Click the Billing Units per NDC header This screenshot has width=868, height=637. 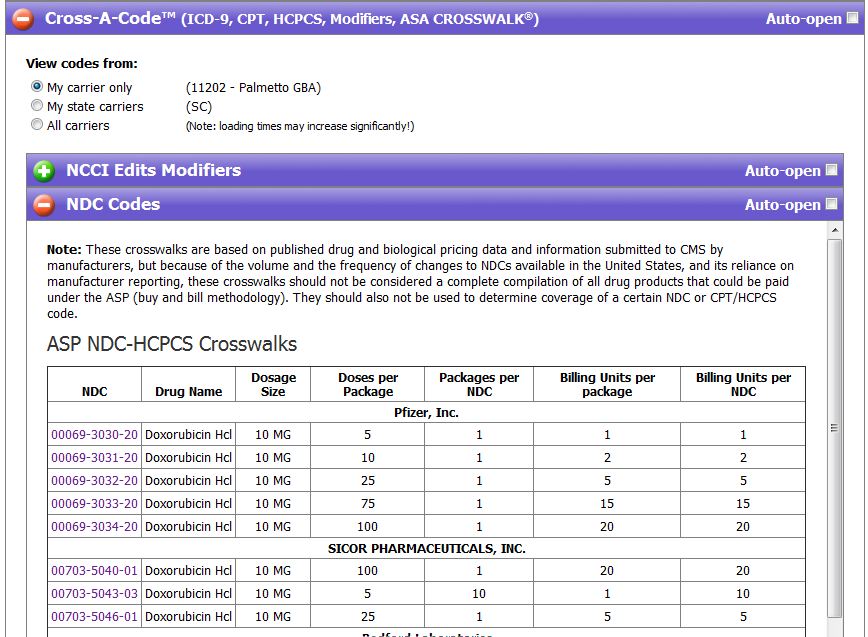[743, 384]
